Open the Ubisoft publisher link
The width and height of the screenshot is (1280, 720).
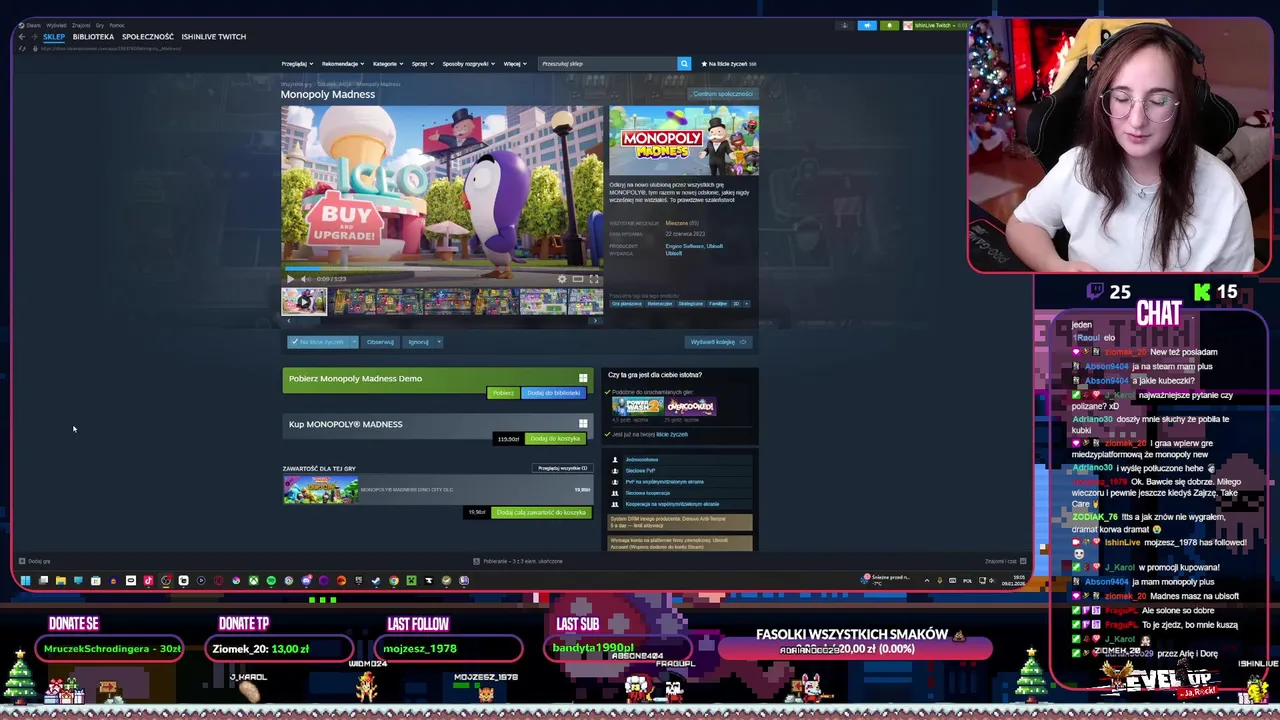(x=674, y=253)
